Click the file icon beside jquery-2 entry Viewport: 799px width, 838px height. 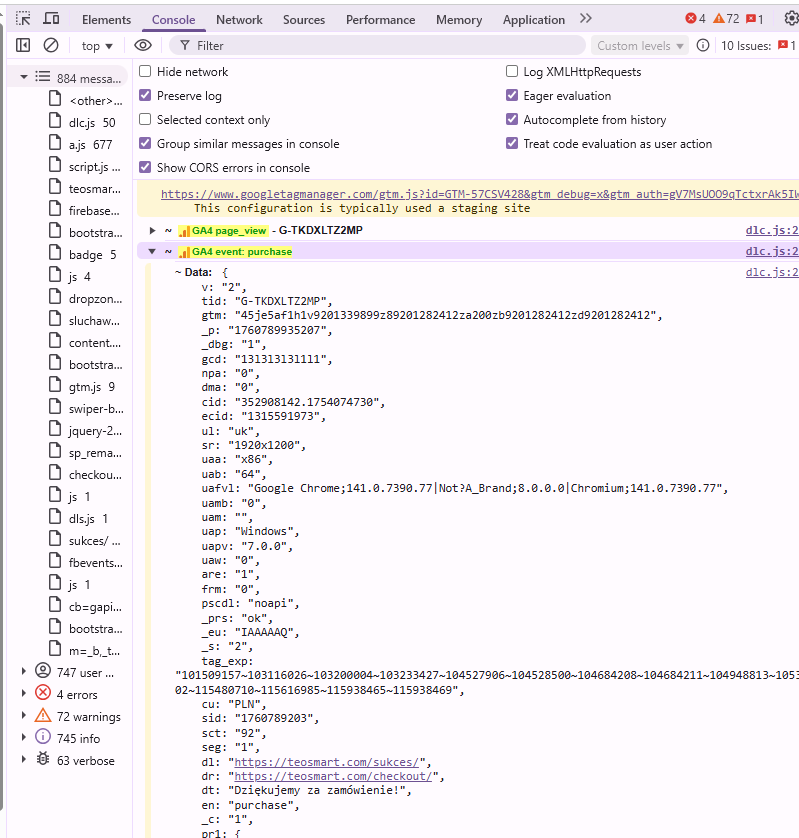tap(55, 429)
